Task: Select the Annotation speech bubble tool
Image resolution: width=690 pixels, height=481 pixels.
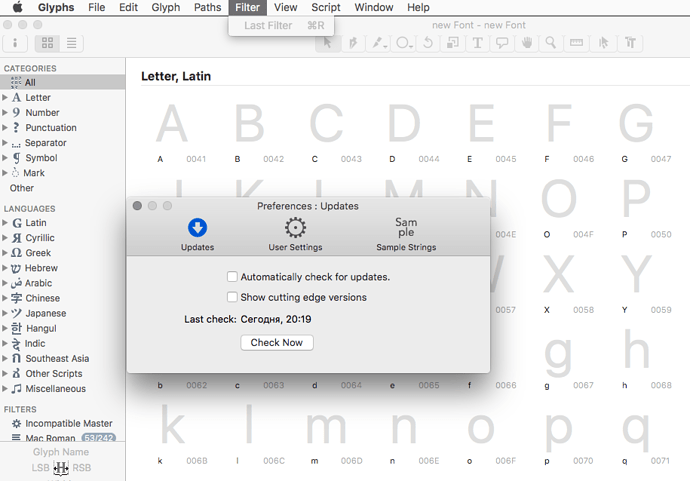Action: [x=502, y=43]
